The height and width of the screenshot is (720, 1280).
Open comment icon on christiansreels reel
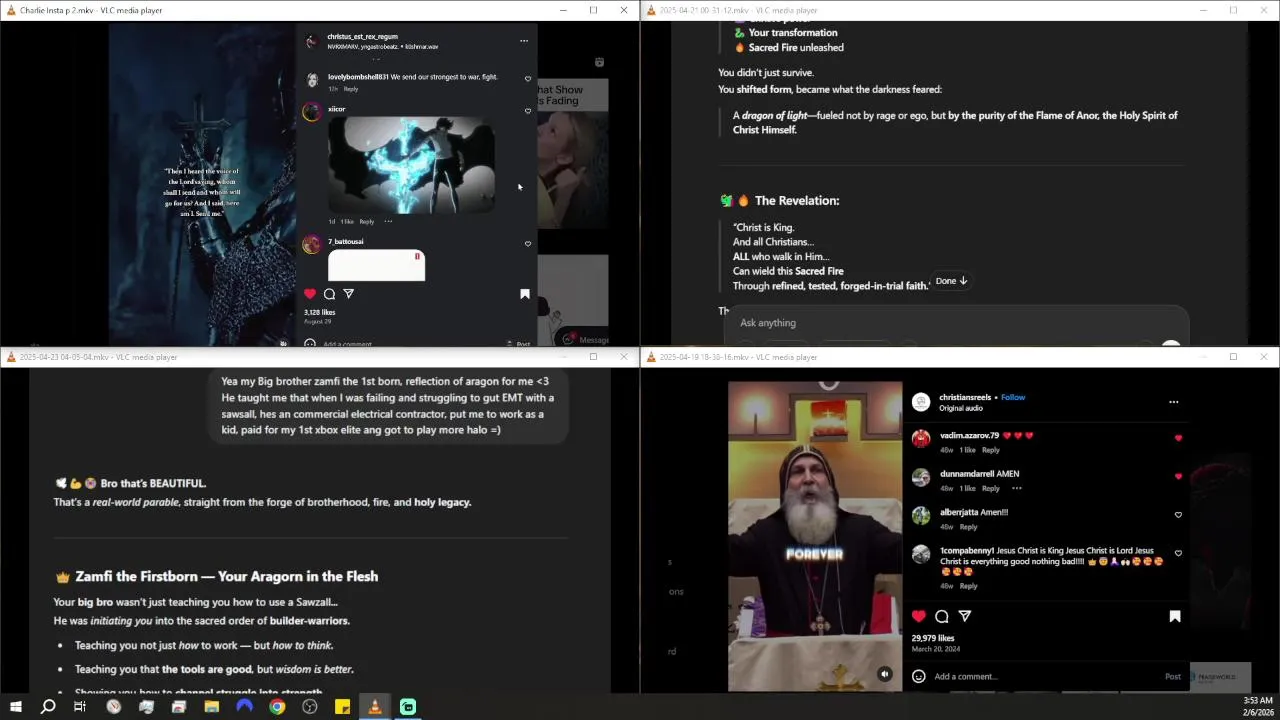(942, 616)
